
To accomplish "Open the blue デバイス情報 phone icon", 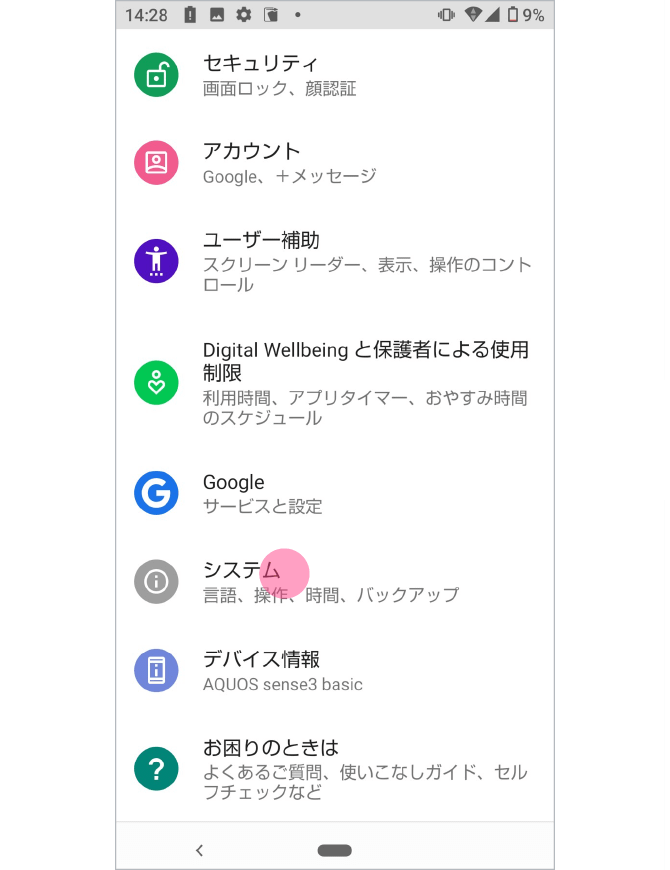I will [156, 670].
